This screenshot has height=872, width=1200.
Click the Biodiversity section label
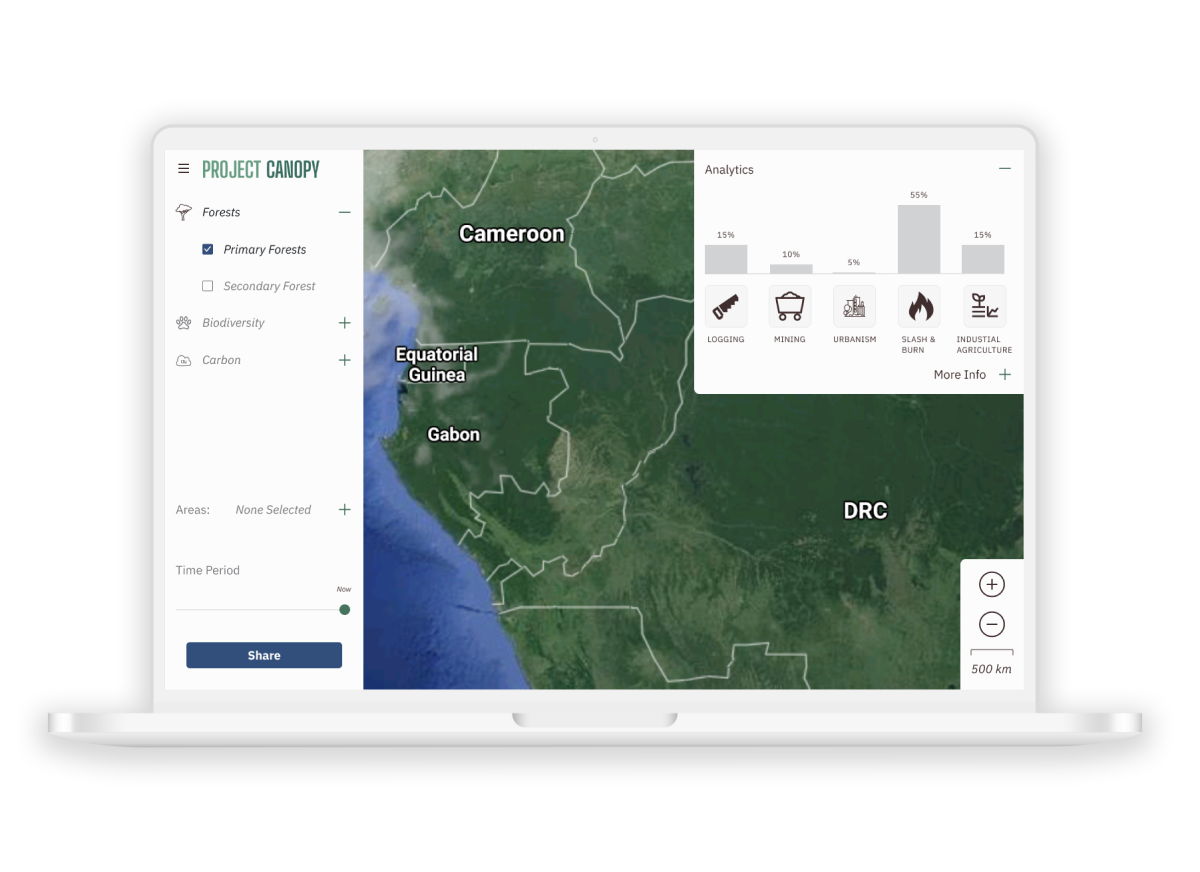tap(233, 323)
